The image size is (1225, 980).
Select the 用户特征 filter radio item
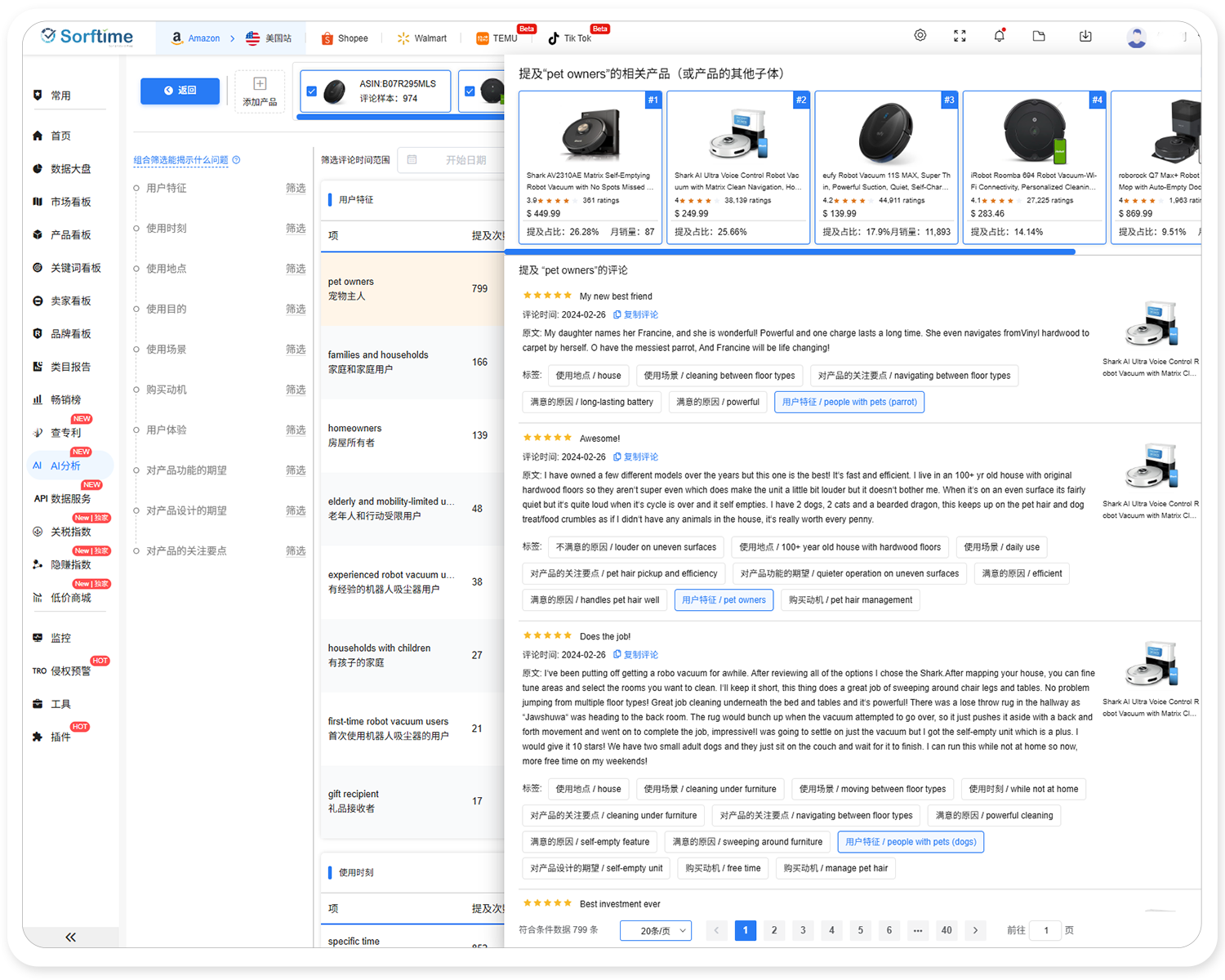tap(136, 189)
